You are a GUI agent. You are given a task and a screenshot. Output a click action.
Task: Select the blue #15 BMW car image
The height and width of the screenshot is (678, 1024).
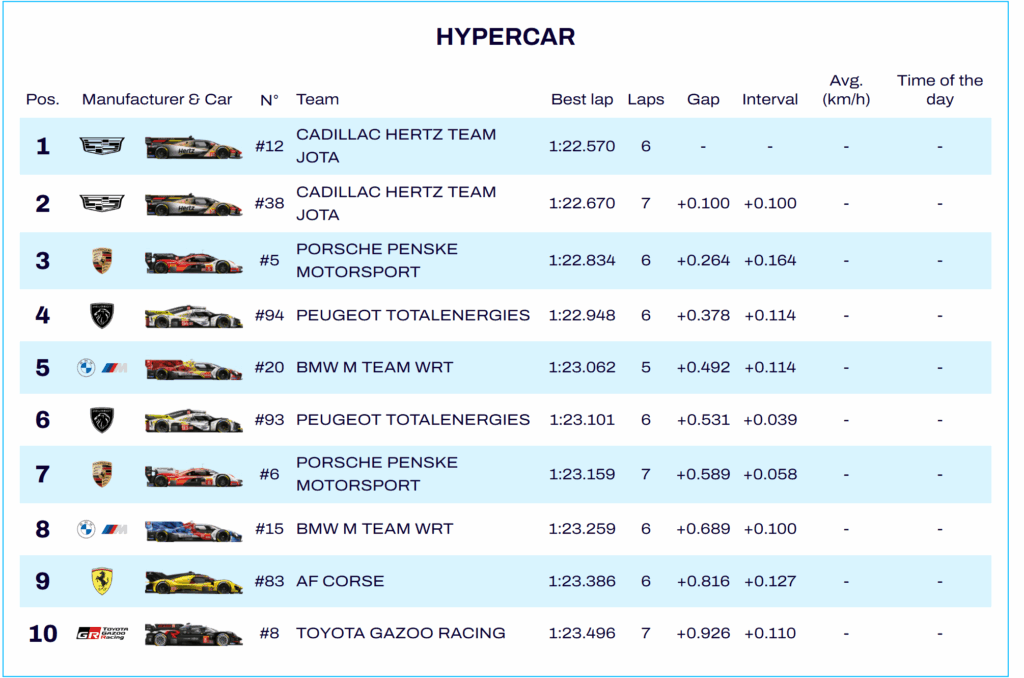(x=193, y=530)
